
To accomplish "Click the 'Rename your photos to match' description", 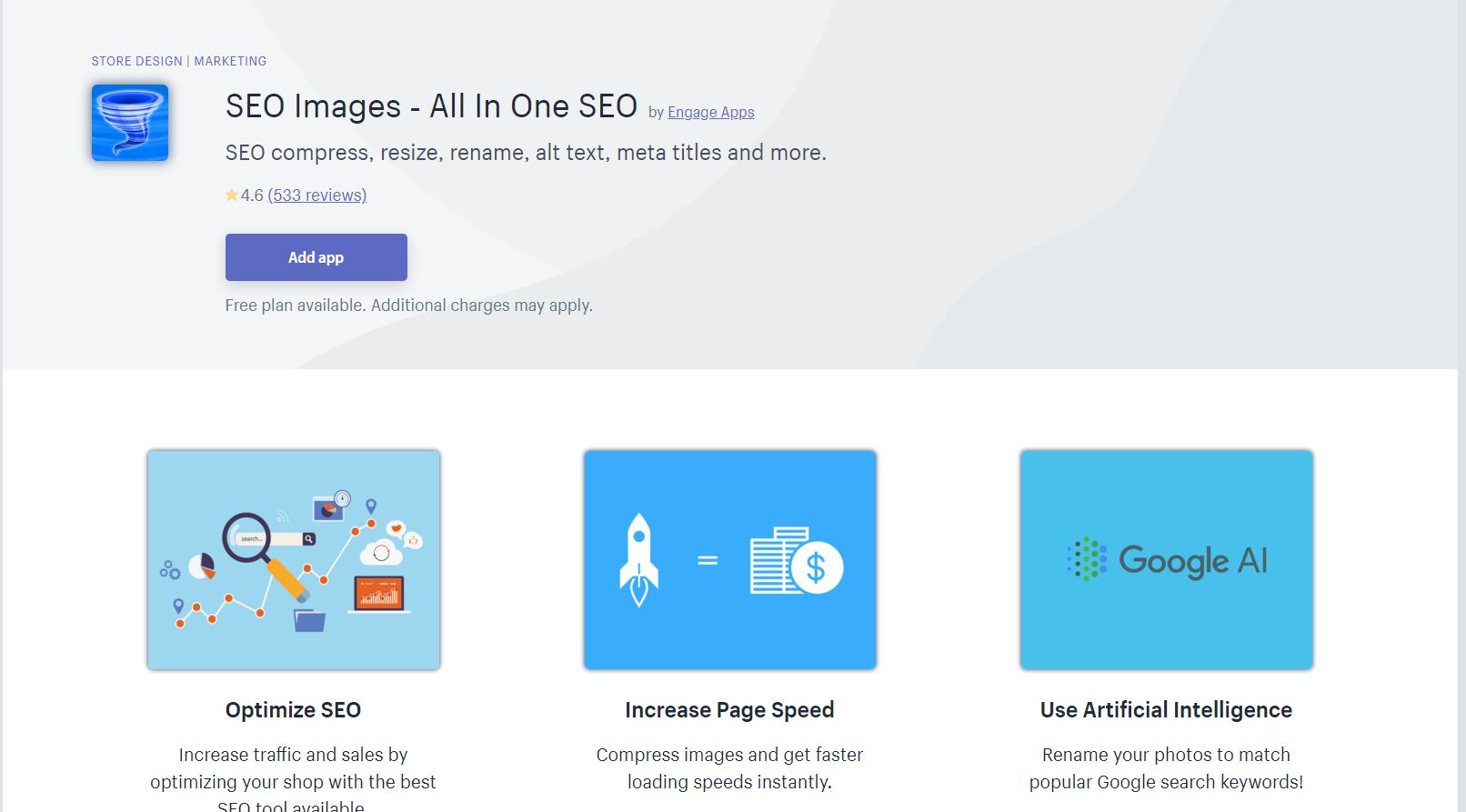I will (x=1167, y=768).
